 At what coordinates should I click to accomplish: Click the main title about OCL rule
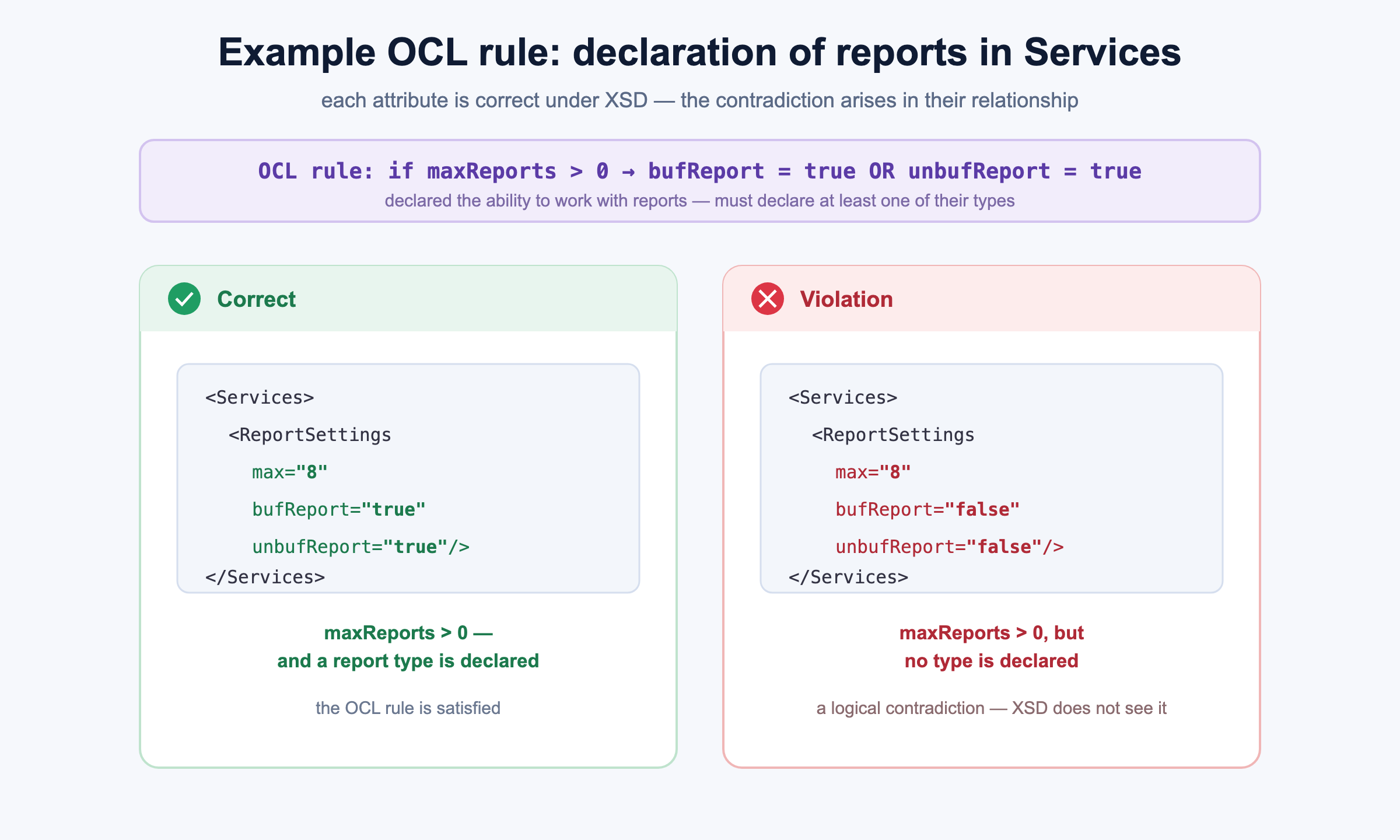[x=699, y=52]
